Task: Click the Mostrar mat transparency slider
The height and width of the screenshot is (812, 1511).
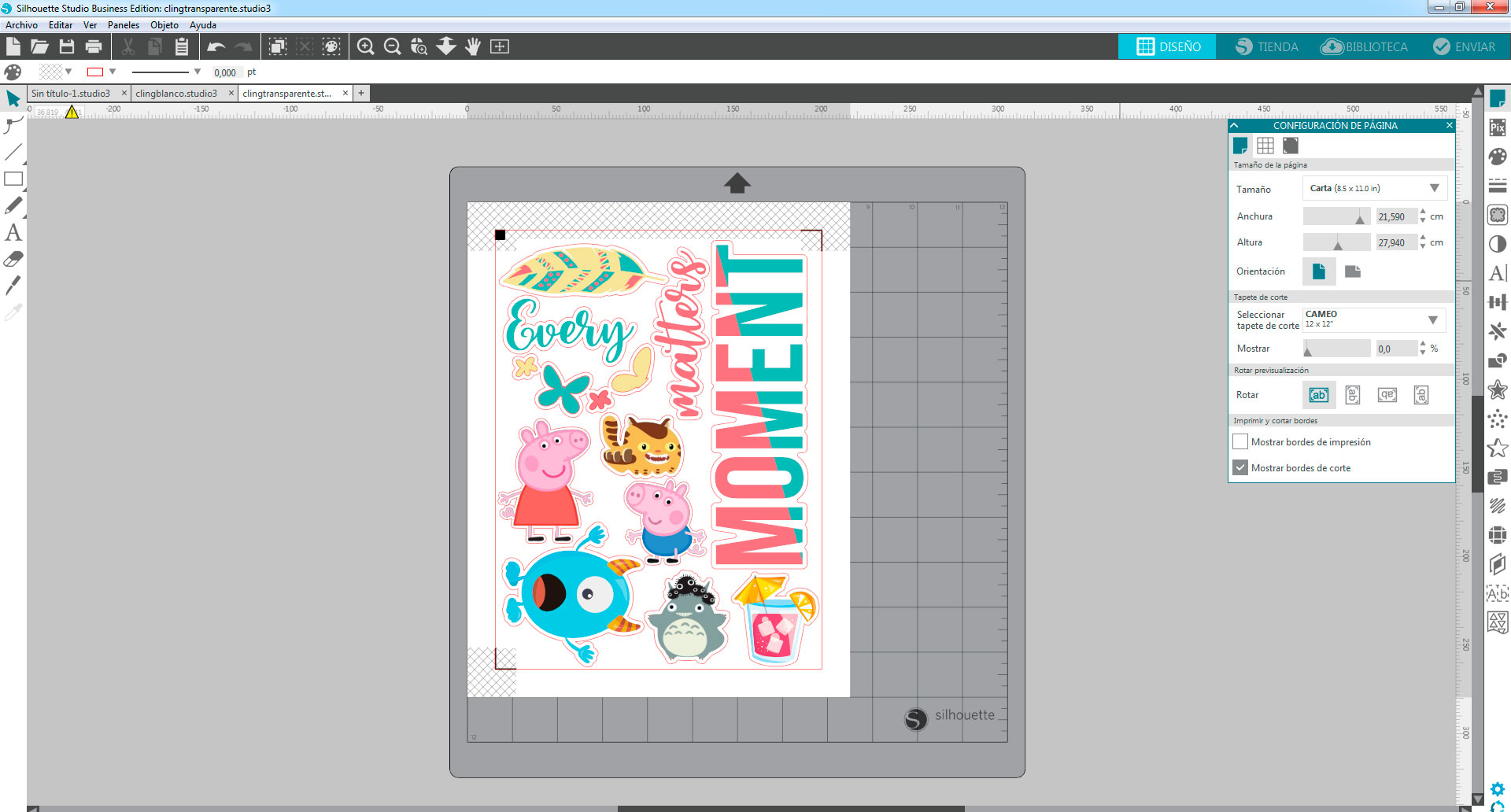Action: pyautogui.click(x=1336, y=348)
